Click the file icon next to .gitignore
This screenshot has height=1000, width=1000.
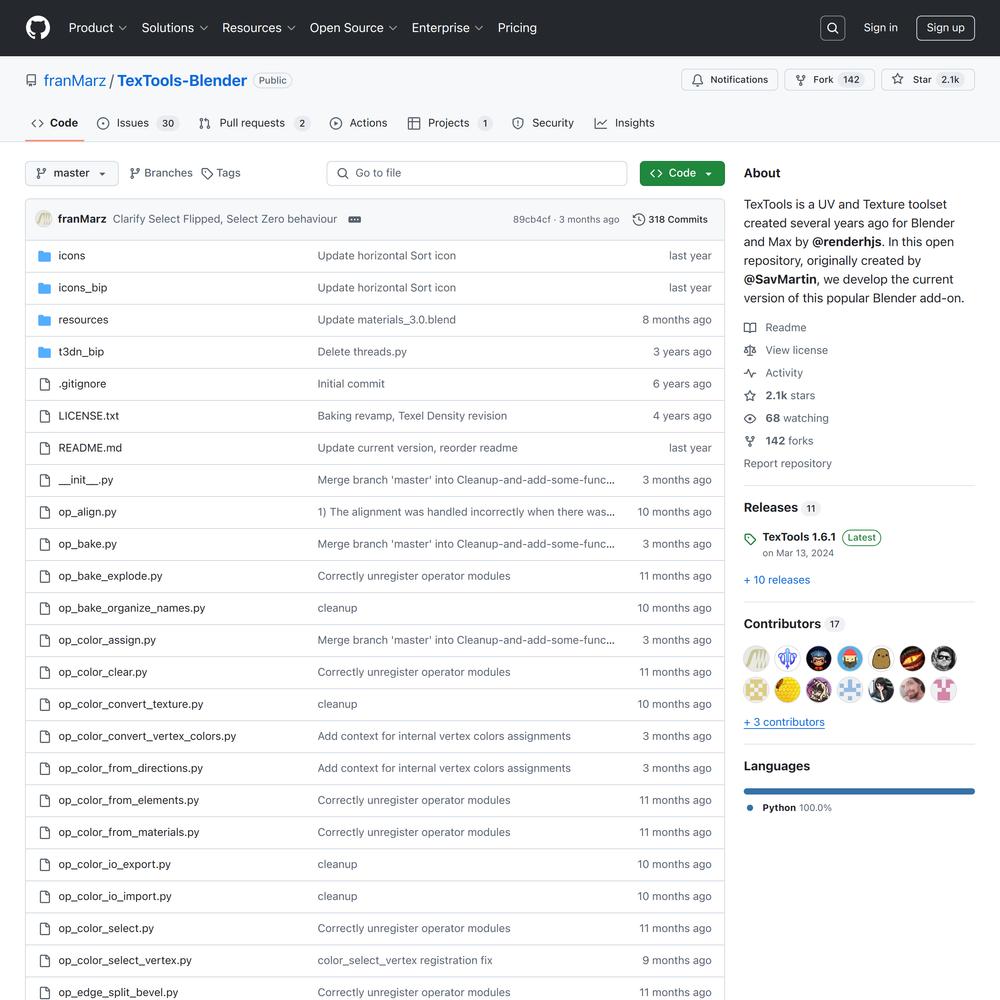(x=45, y=384)
